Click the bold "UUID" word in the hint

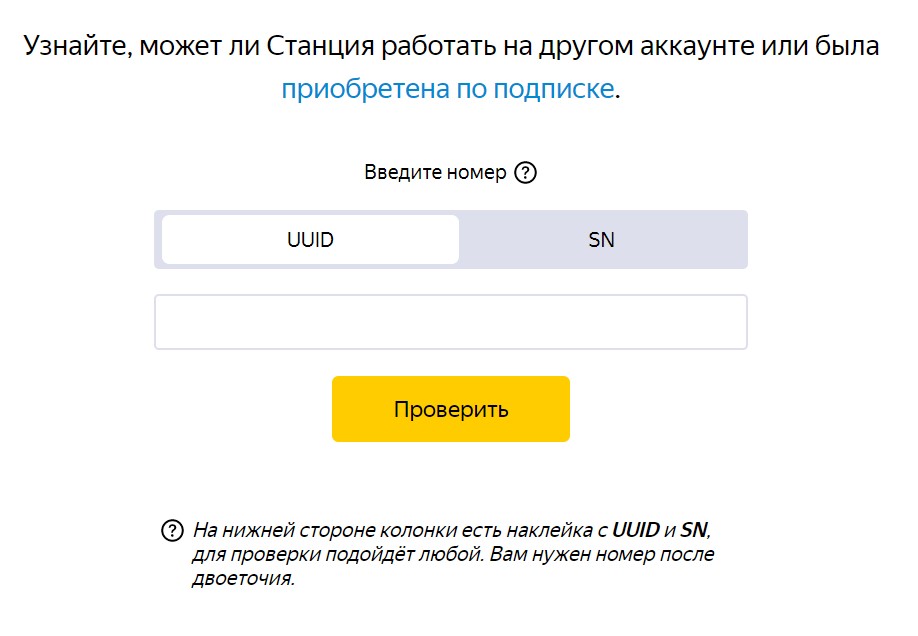click(635, 530)
